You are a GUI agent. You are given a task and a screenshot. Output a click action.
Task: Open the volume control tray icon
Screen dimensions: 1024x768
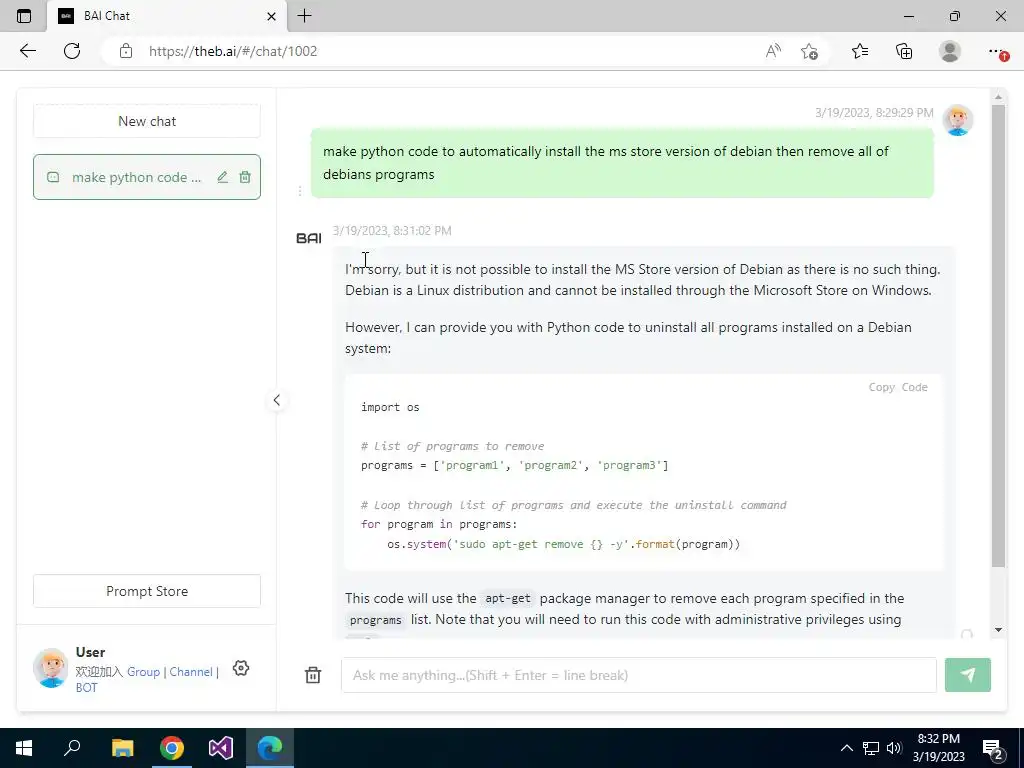click(894, 748)
